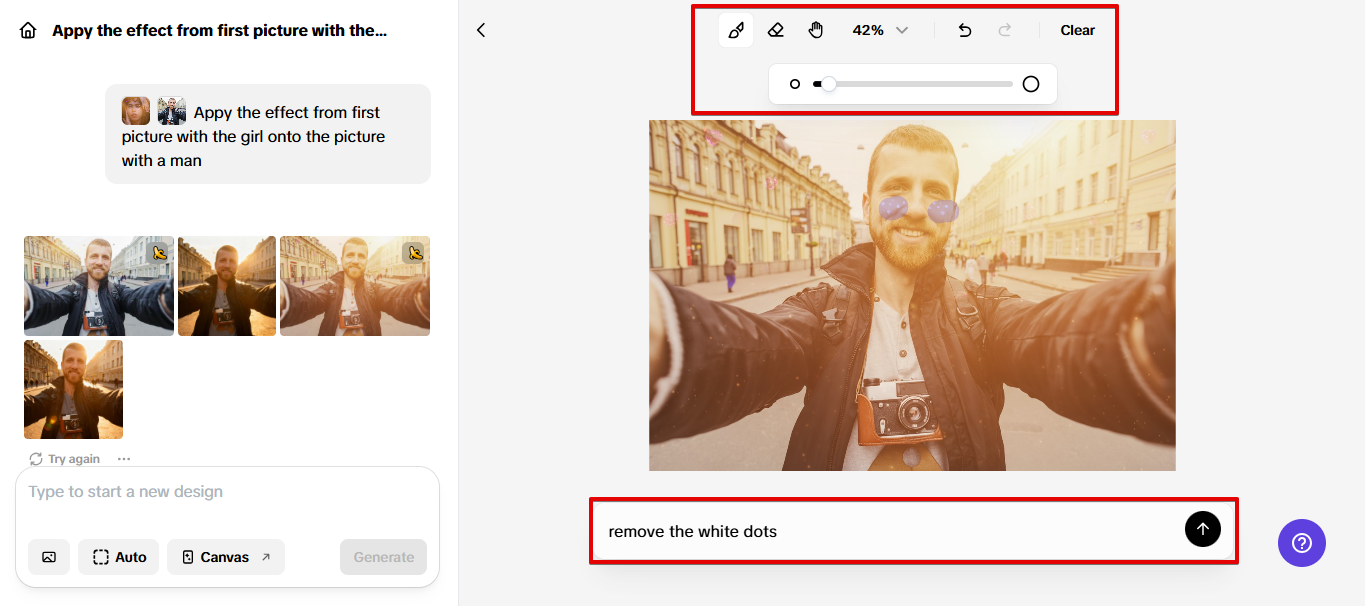Submit the remove white dots prompt
Image resolution: width=1365 pixels, height=606 pixels.
pos(1202,528)
